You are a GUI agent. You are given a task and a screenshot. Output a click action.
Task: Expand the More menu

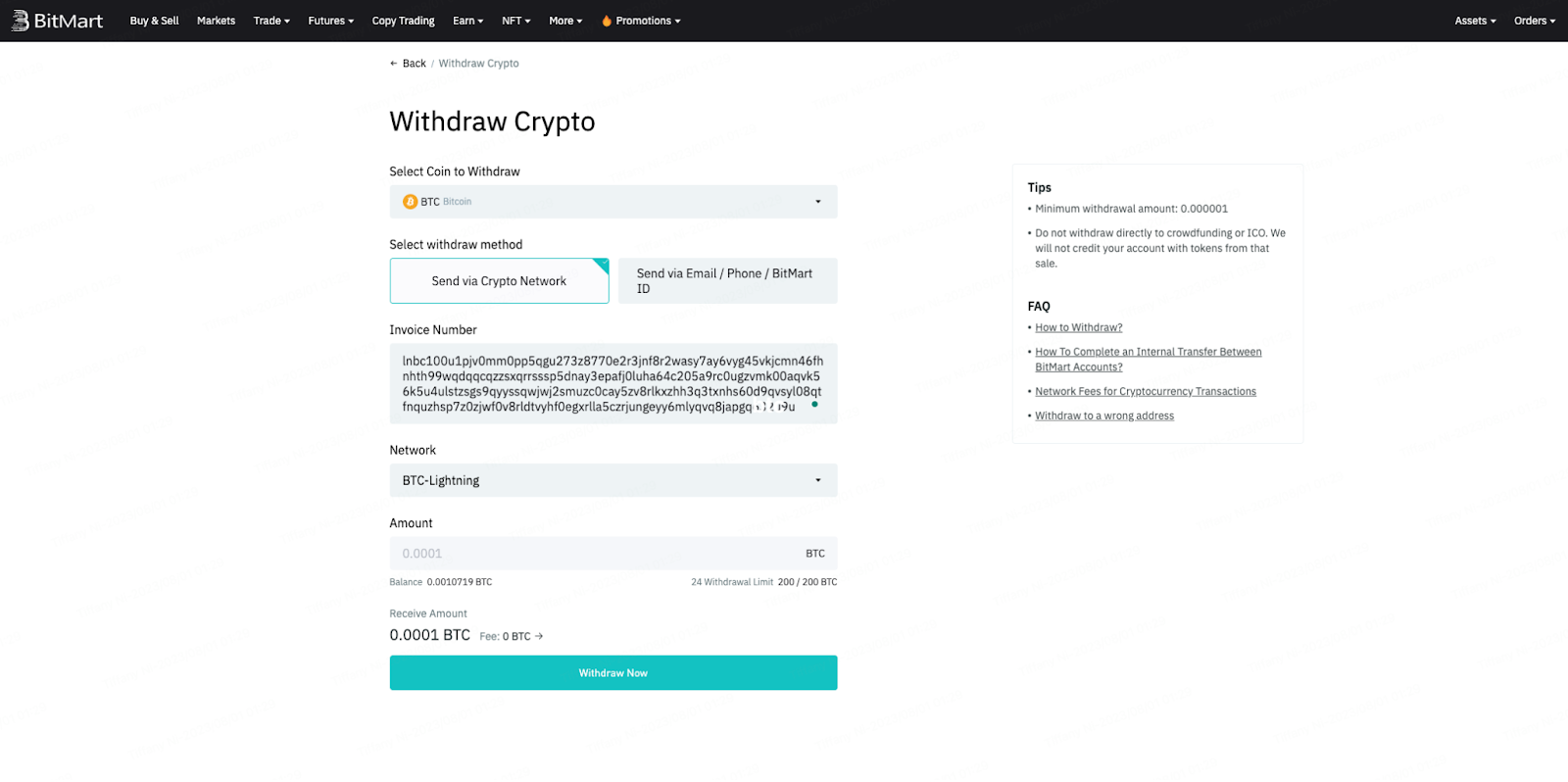(x=565, y=21)
